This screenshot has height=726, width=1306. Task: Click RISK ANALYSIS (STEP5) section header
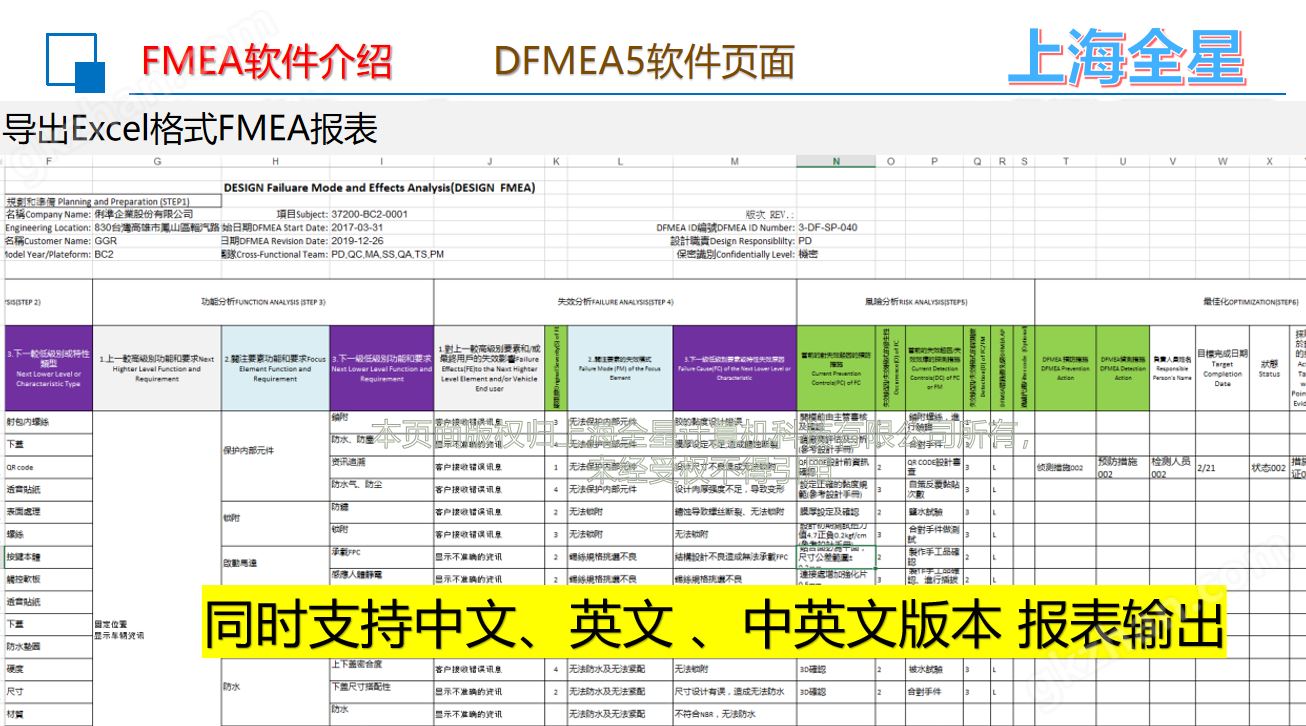tap(916, 301)
